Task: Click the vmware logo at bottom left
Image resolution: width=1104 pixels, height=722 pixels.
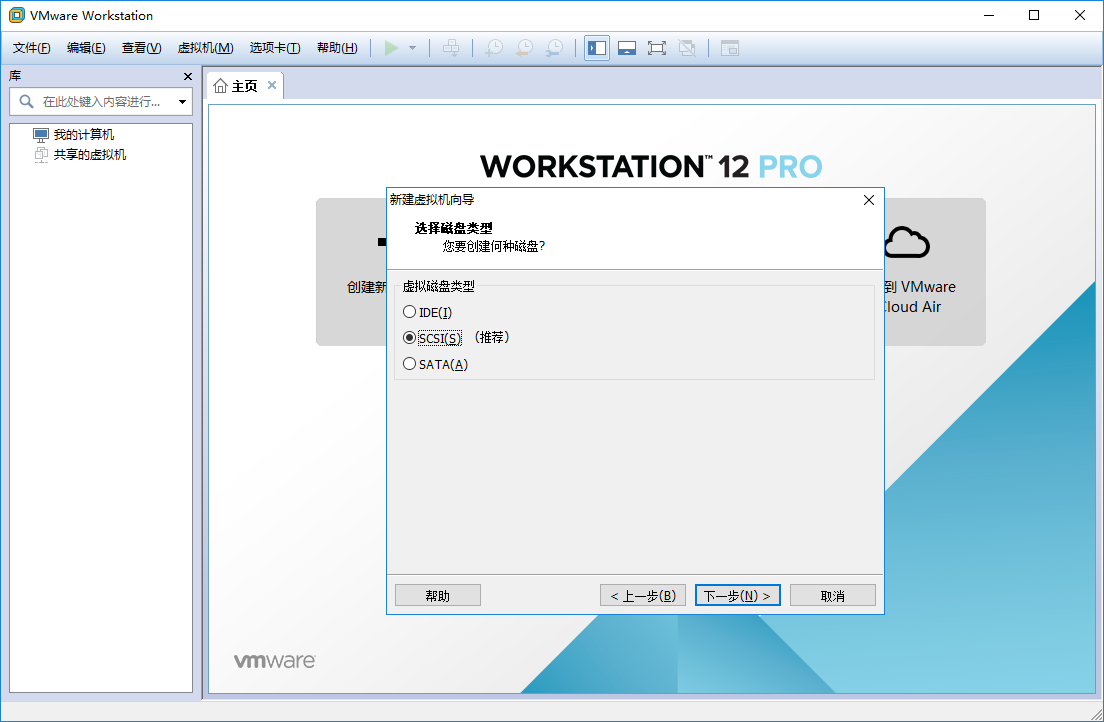Action: [275, 661]
